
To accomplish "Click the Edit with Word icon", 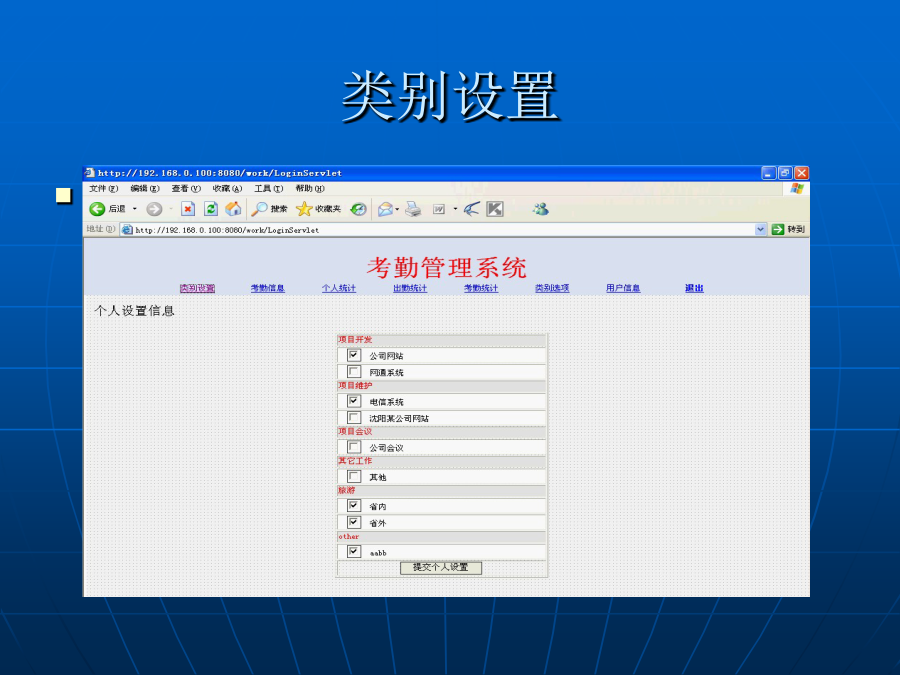I will [439, 210].
